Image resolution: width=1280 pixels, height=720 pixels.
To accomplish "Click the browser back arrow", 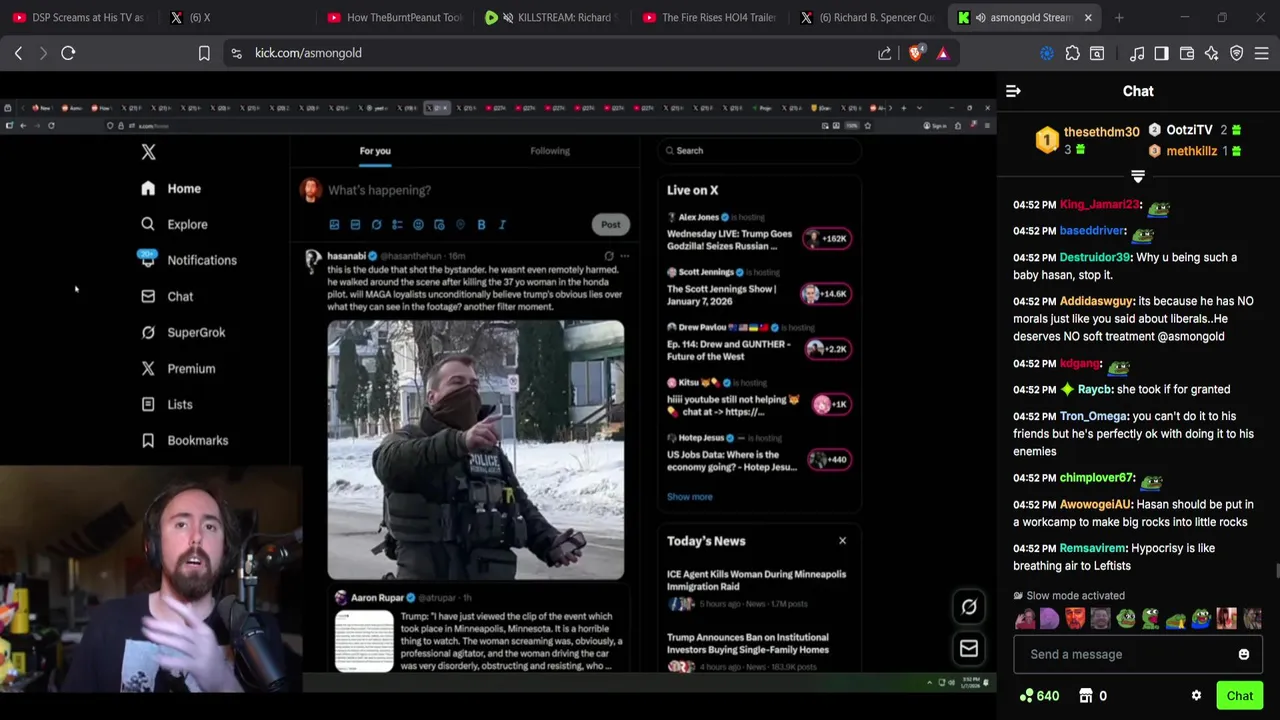I will 18,53.
